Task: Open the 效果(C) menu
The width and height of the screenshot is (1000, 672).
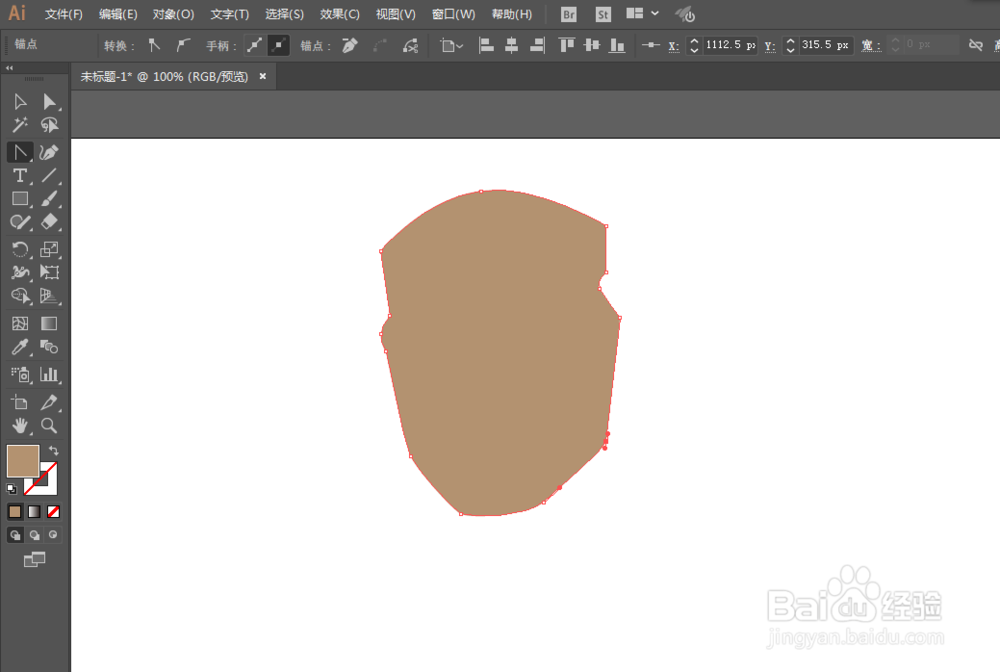Action: coord(339,14)
